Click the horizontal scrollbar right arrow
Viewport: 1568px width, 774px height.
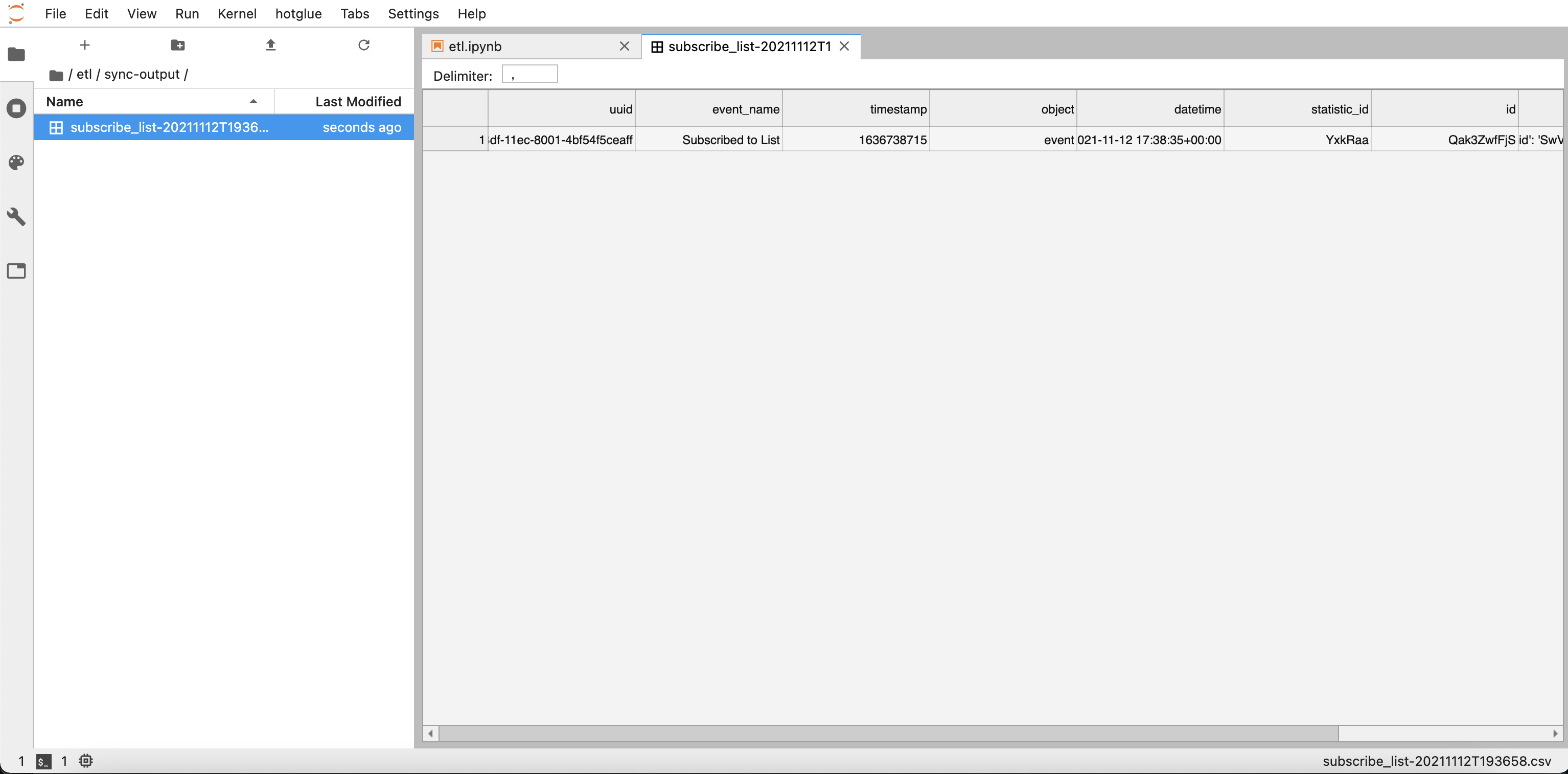1555,733
